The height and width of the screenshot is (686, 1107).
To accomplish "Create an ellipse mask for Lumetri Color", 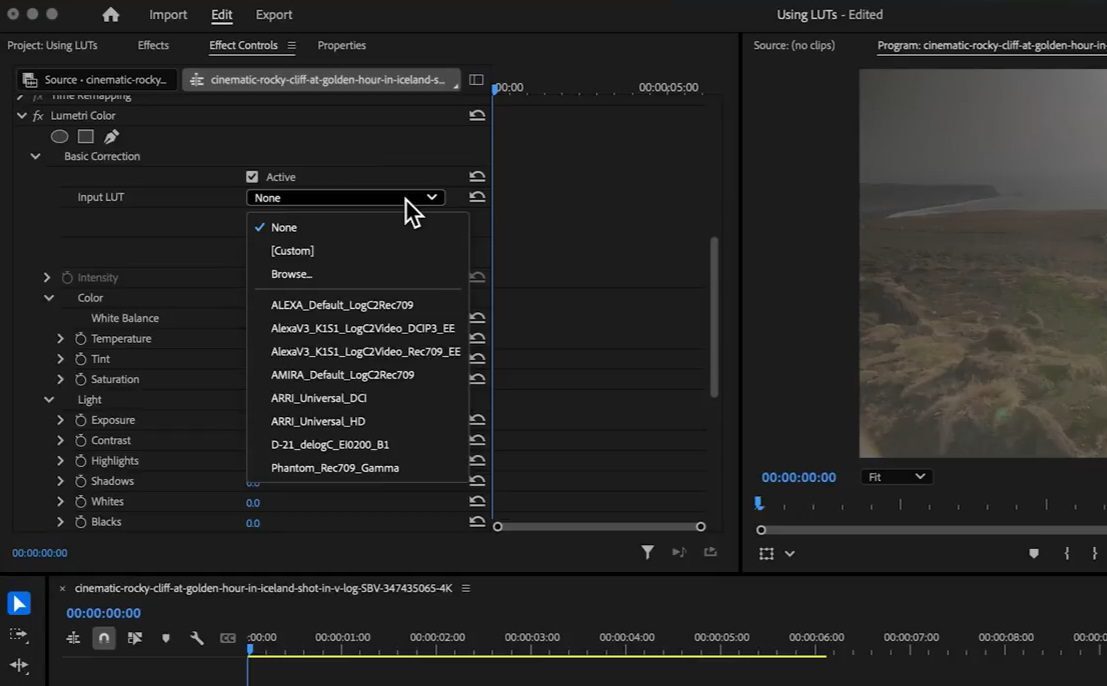I will point(59,136).
